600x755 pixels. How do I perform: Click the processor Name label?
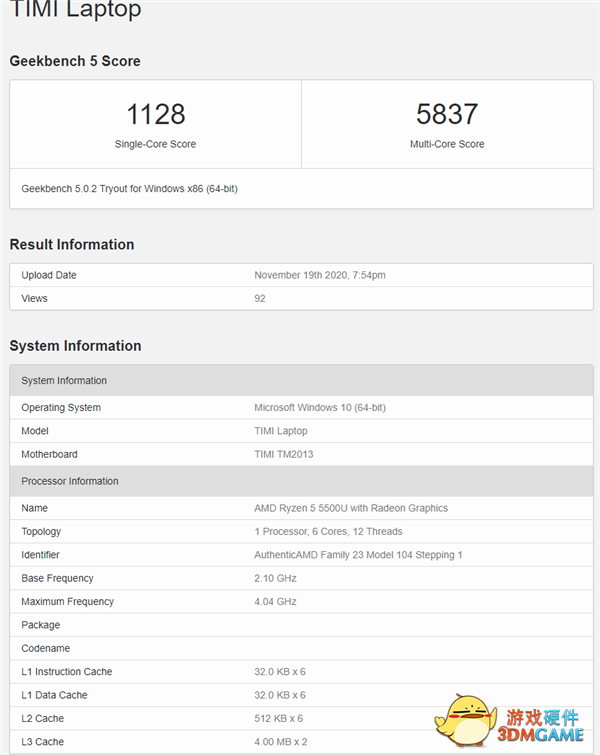tap(34, 508)
